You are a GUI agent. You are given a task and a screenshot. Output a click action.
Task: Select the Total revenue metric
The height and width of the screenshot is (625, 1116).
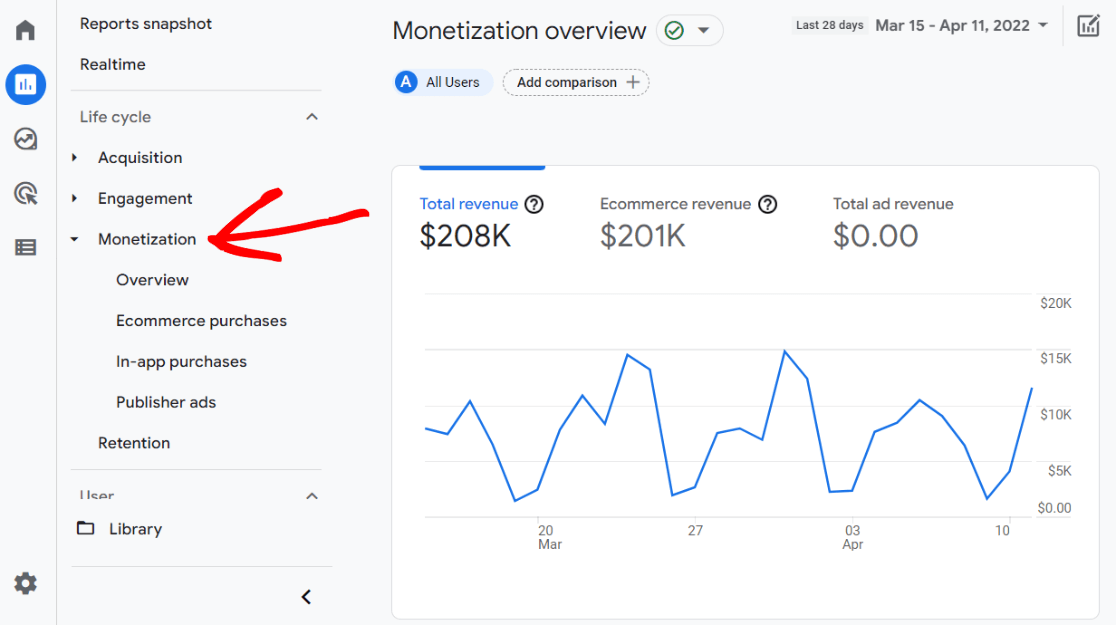pos(468,204)
